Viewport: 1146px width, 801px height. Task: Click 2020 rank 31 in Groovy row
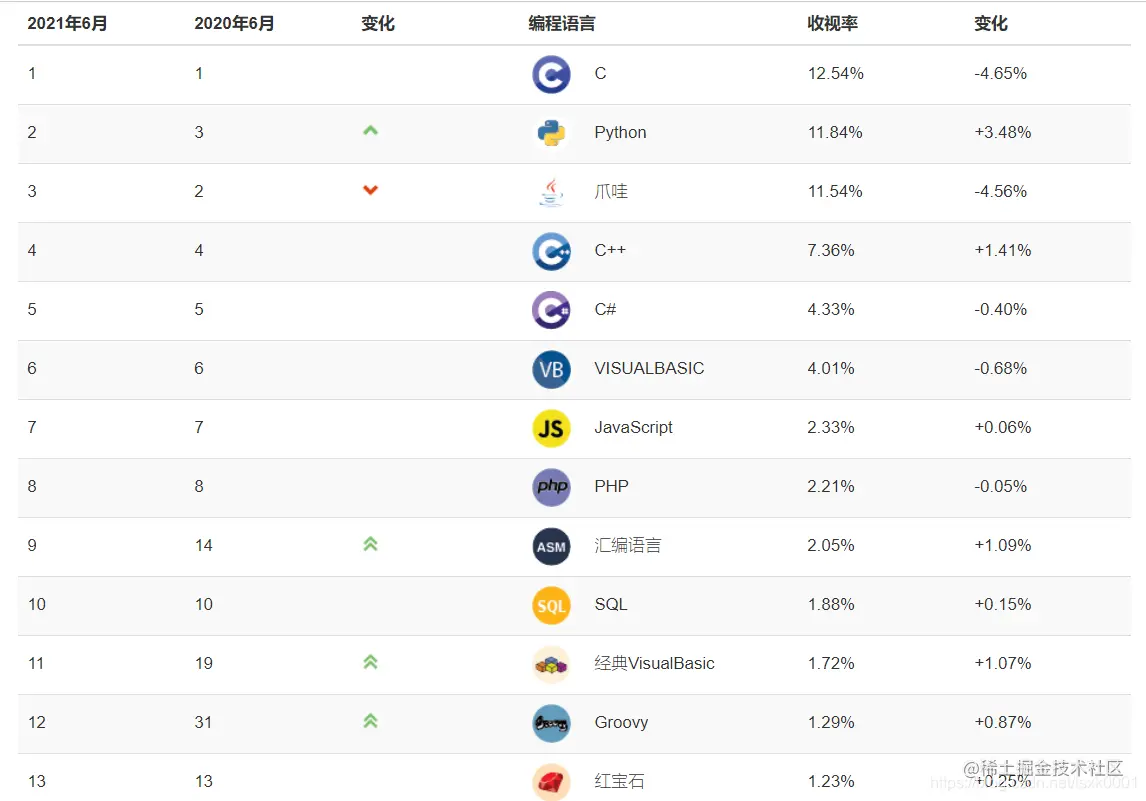(203, 723)
